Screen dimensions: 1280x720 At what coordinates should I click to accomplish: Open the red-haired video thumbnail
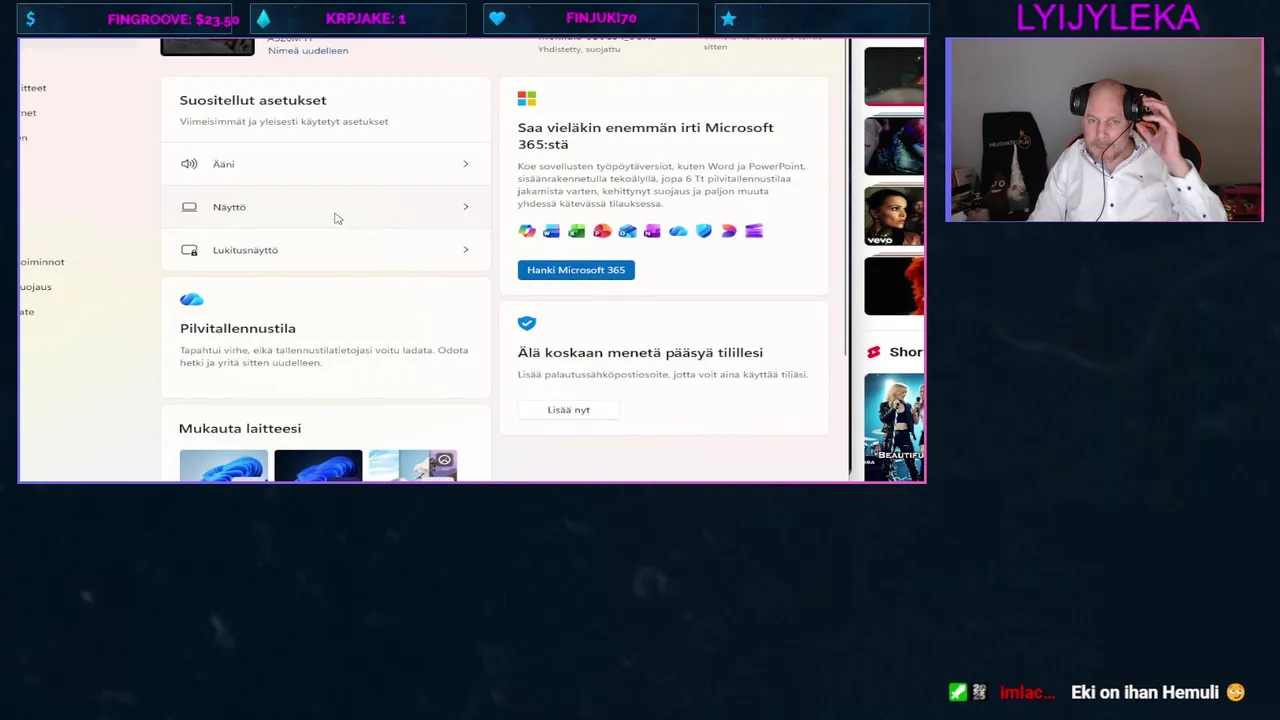894,286
